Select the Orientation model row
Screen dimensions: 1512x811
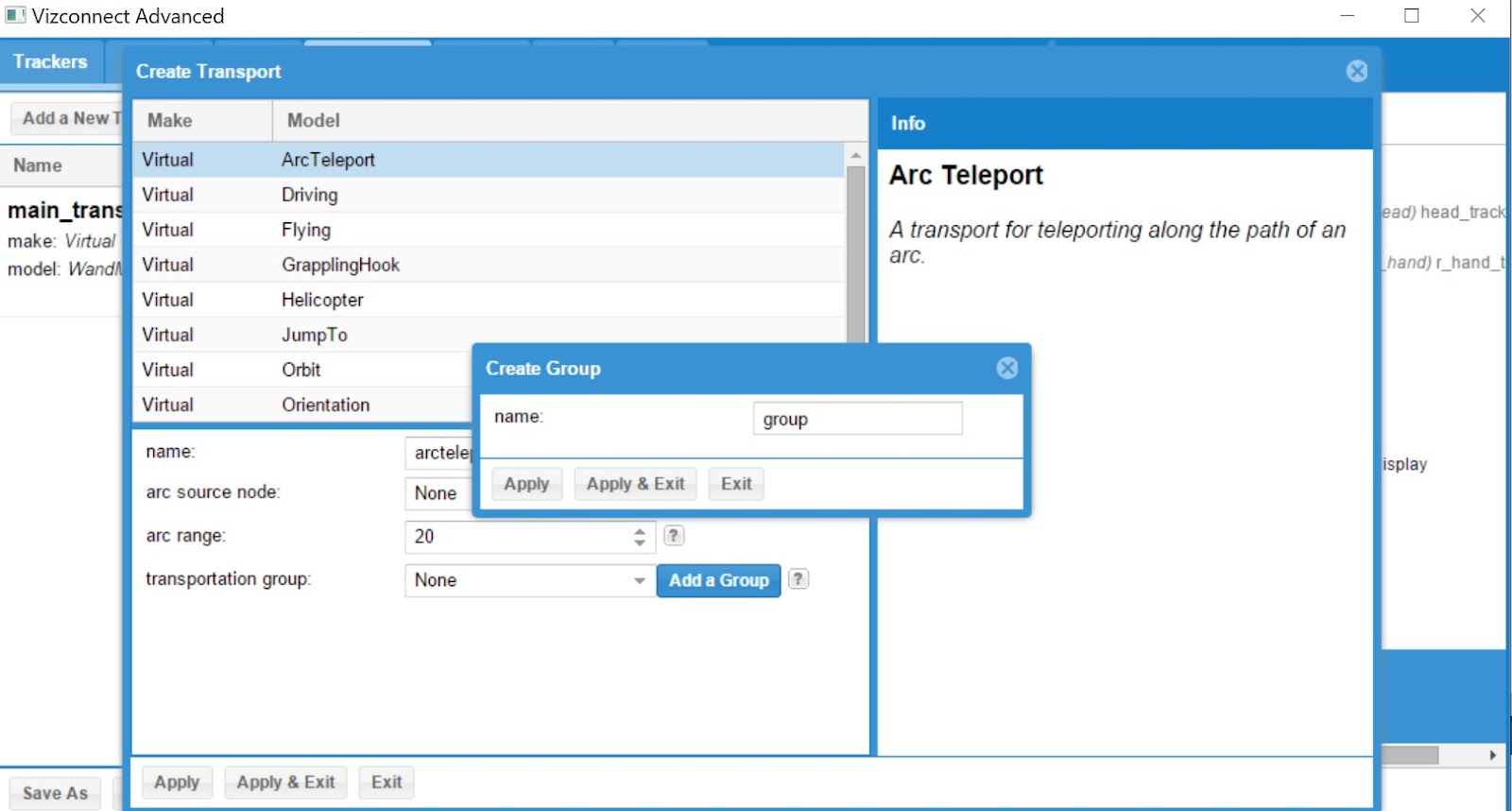tap(302, 405)
